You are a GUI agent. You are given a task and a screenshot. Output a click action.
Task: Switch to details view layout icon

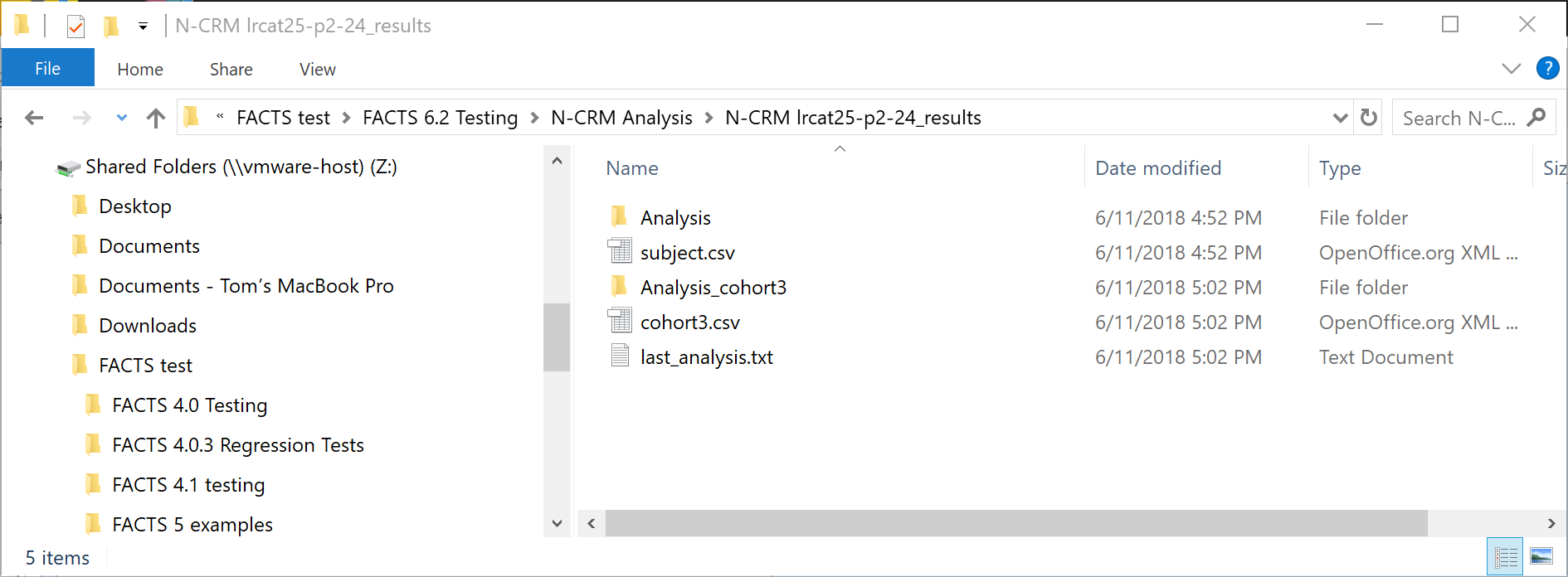1506,557
